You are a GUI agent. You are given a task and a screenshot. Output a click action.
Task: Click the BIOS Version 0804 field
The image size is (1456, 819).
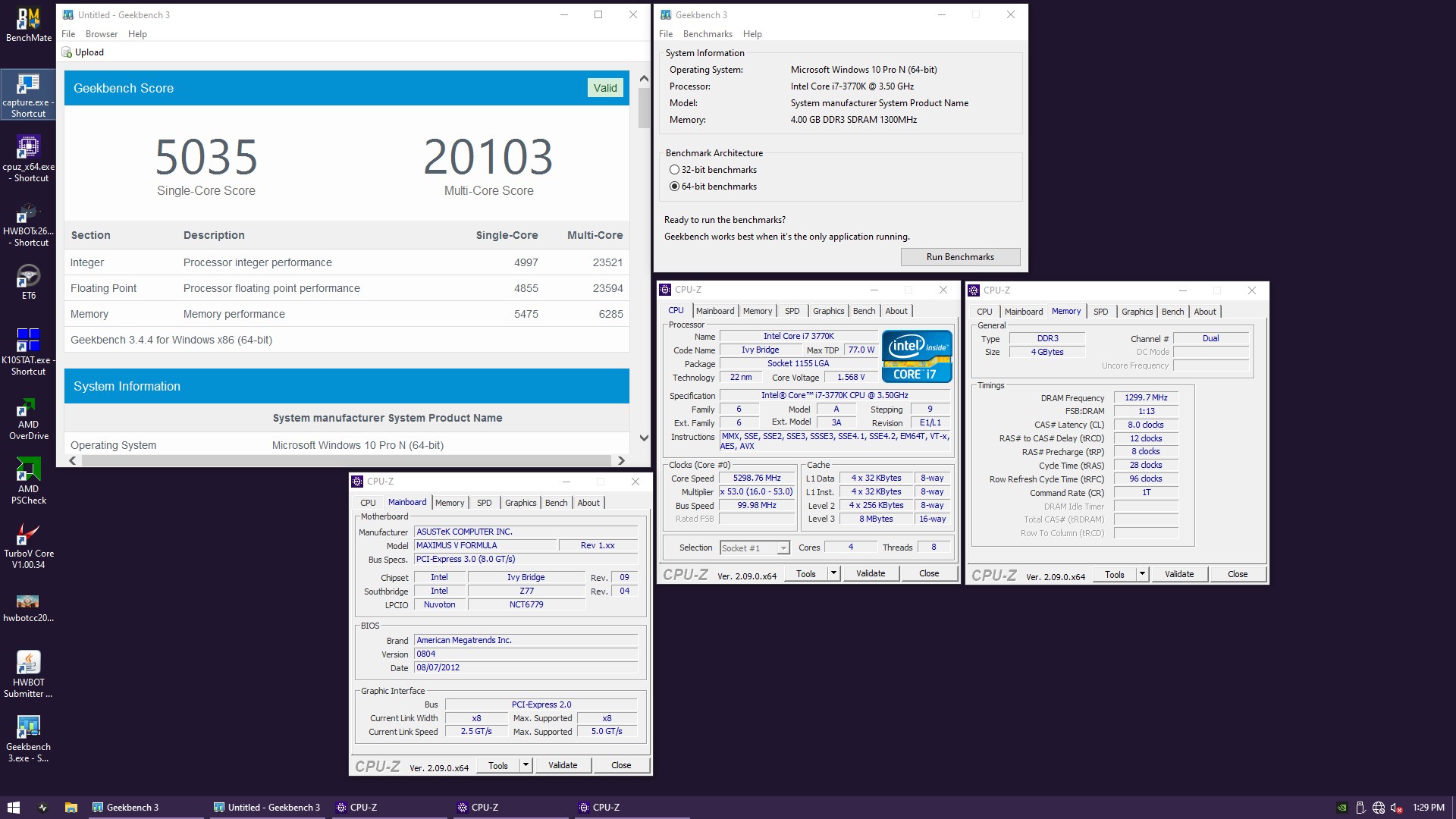tap(526, 654)
